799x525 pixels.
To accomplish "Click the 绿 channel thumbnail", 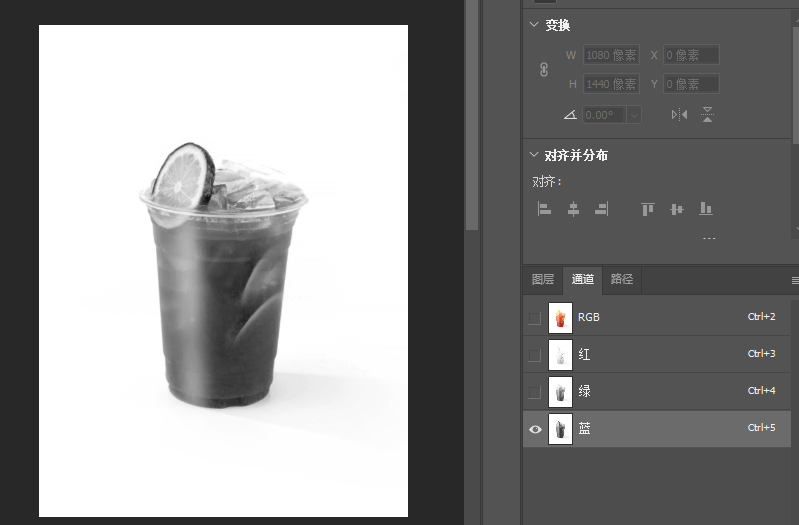I will click(560, 392).
